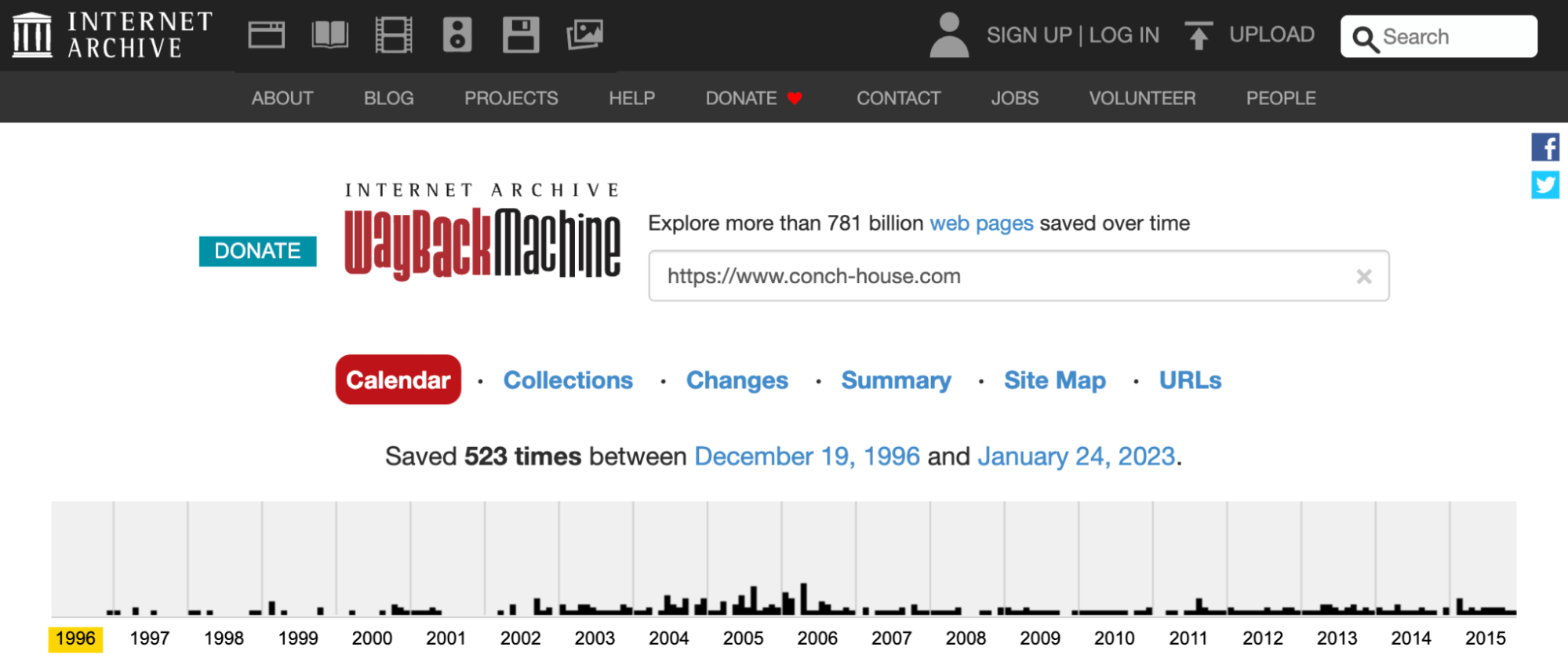Image resolution: width=1568 pixels, height=669 pixels.
Task: Select year 2009 on the timeline
Action: tap(1040, 638)
